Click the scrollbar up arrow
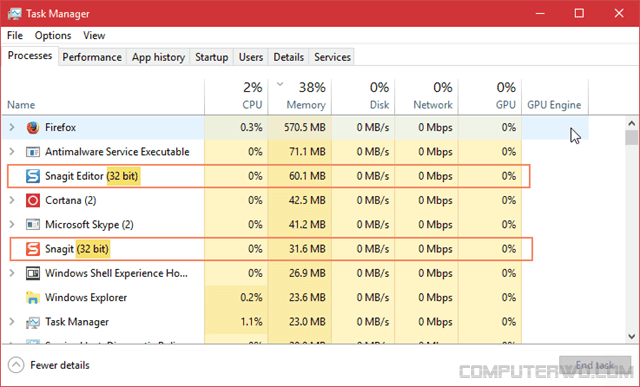640x387 pixels. click(631, 123)
